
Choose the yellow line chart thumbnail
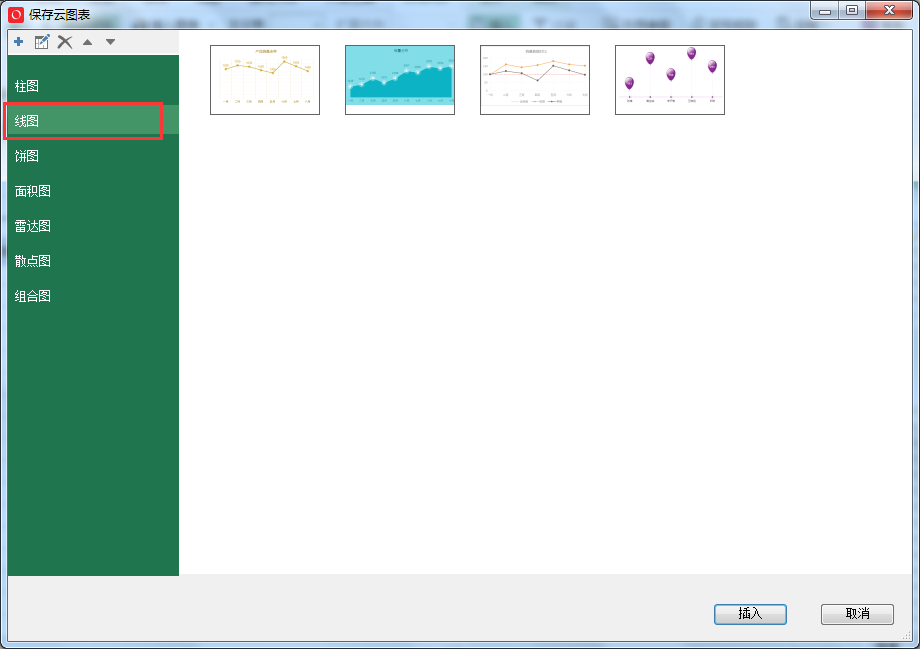click(265, 80)
